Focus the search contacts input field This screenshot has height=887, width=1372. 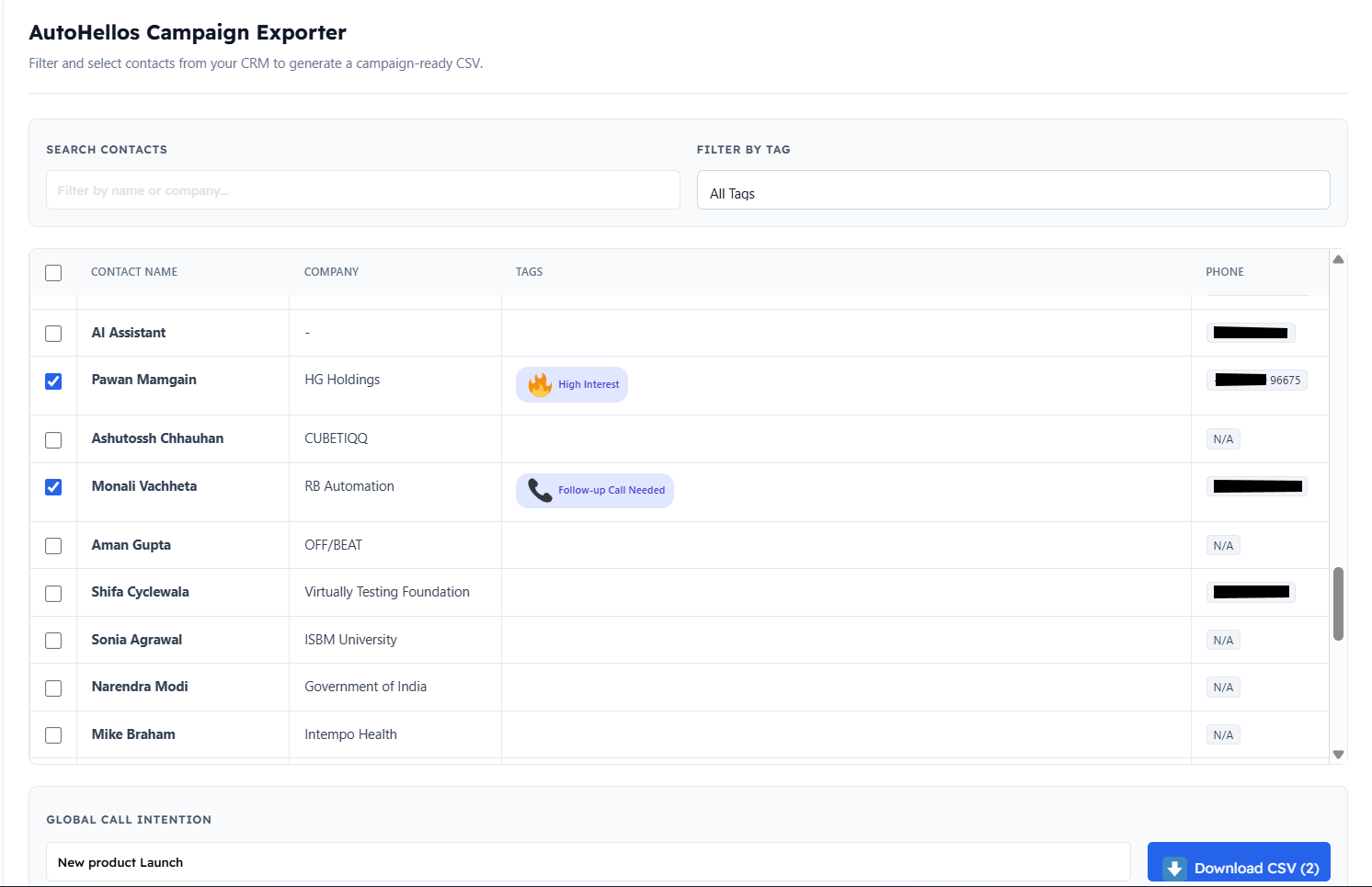[363, 190]
